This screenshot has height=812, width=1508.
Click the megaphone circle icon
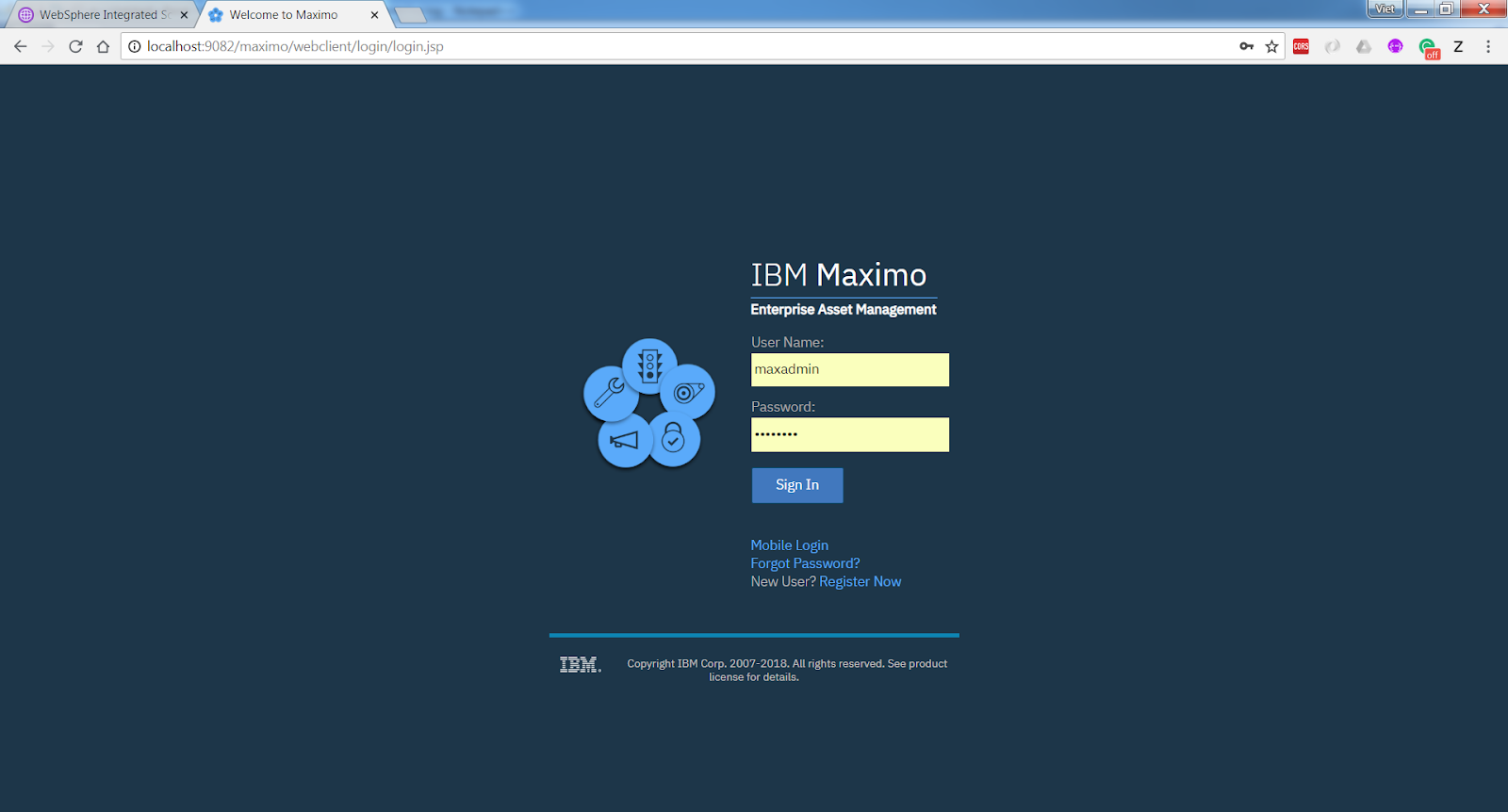[625, 440]
